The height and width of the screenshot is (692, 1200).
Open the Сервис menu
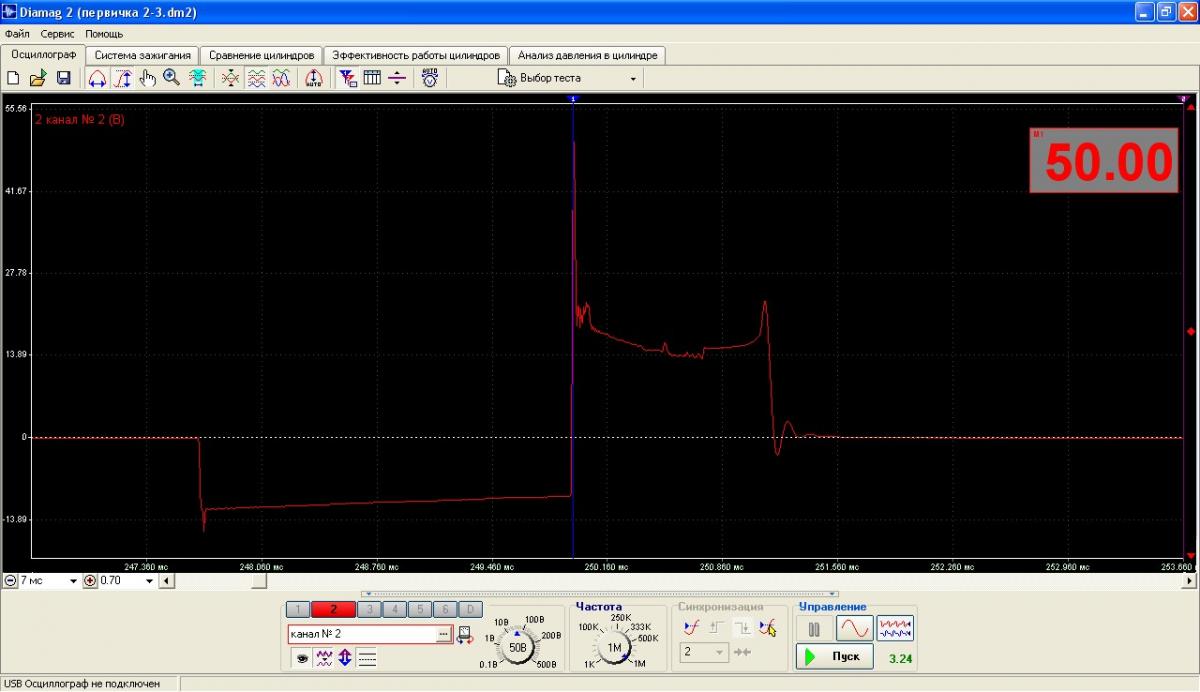coord(57,34)
